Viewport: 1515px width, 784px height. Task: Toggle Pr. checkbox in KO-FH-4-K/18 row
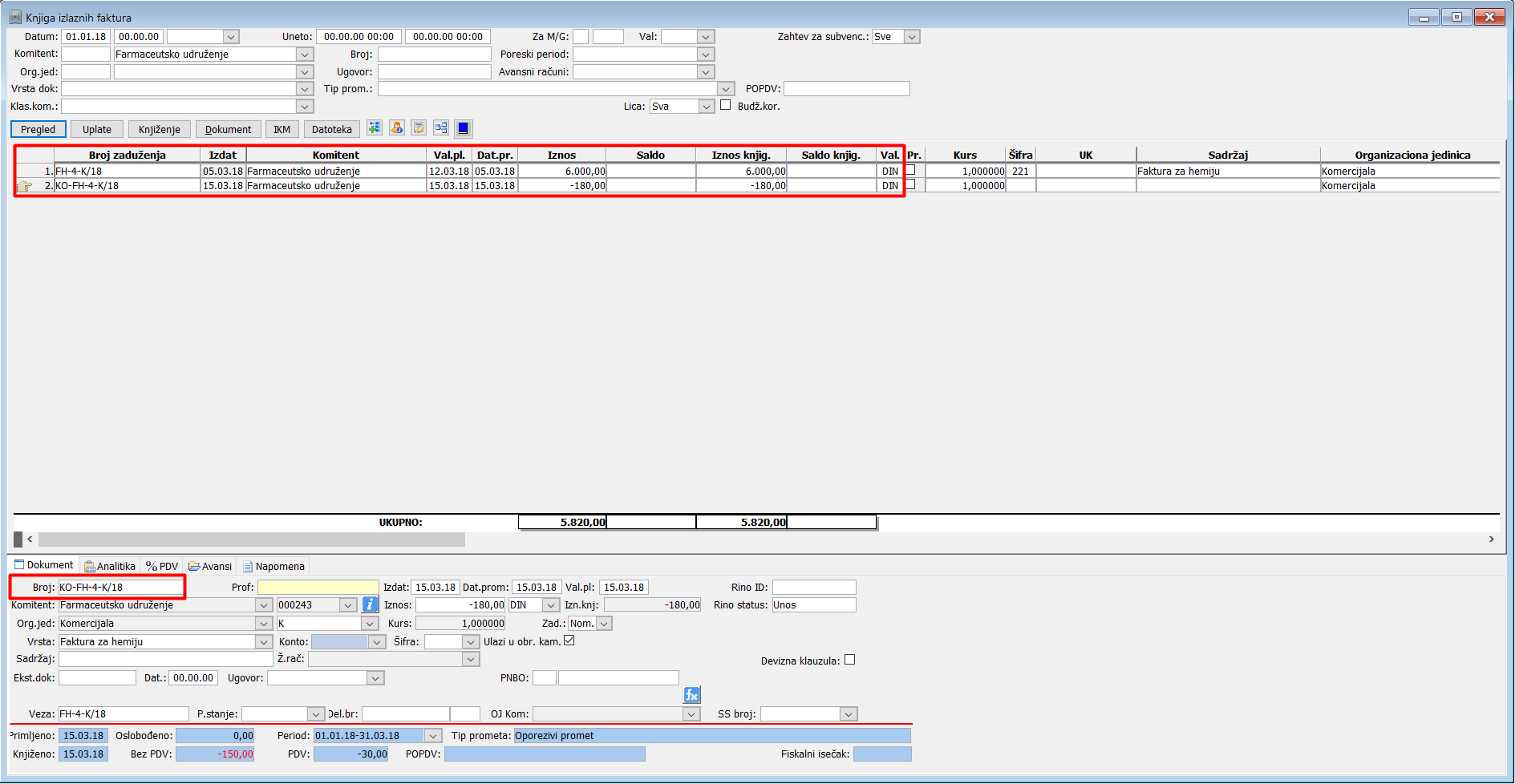pyautogui.click(x=910, y=184)
